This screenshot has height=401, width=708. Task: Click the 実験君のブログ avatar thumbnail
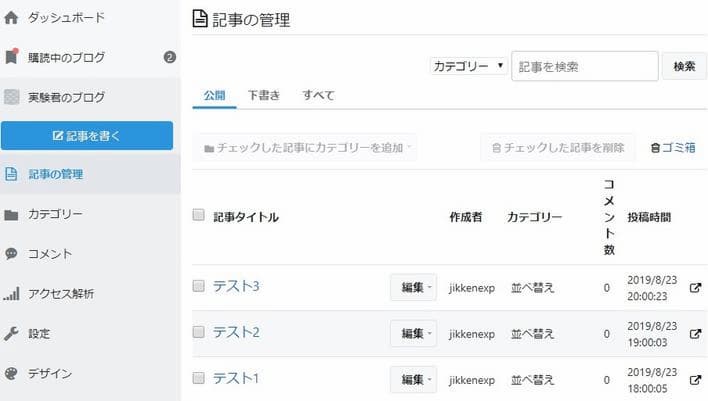(12, 97)
